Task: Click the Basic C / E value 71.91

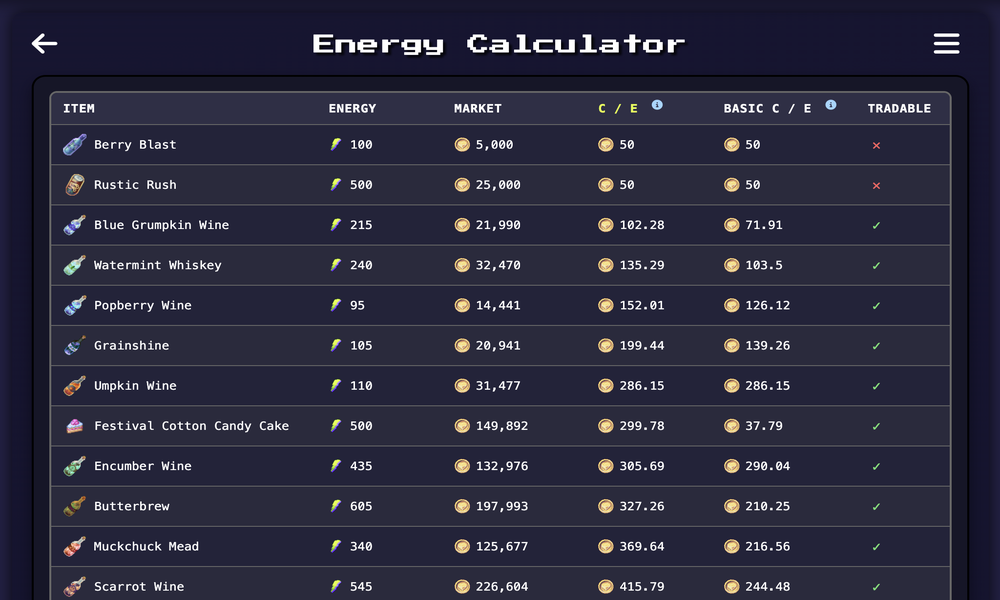Action: coord(763,225)
